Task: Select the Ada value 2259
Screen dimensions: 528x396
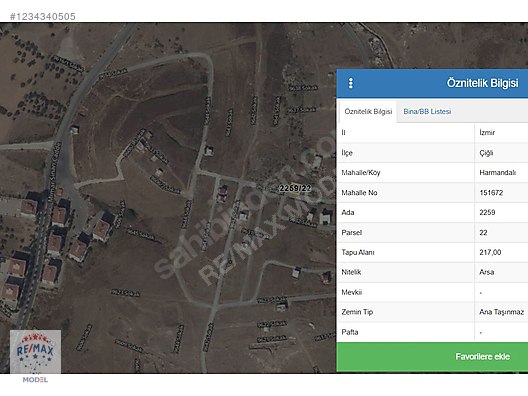Action: 487,212
